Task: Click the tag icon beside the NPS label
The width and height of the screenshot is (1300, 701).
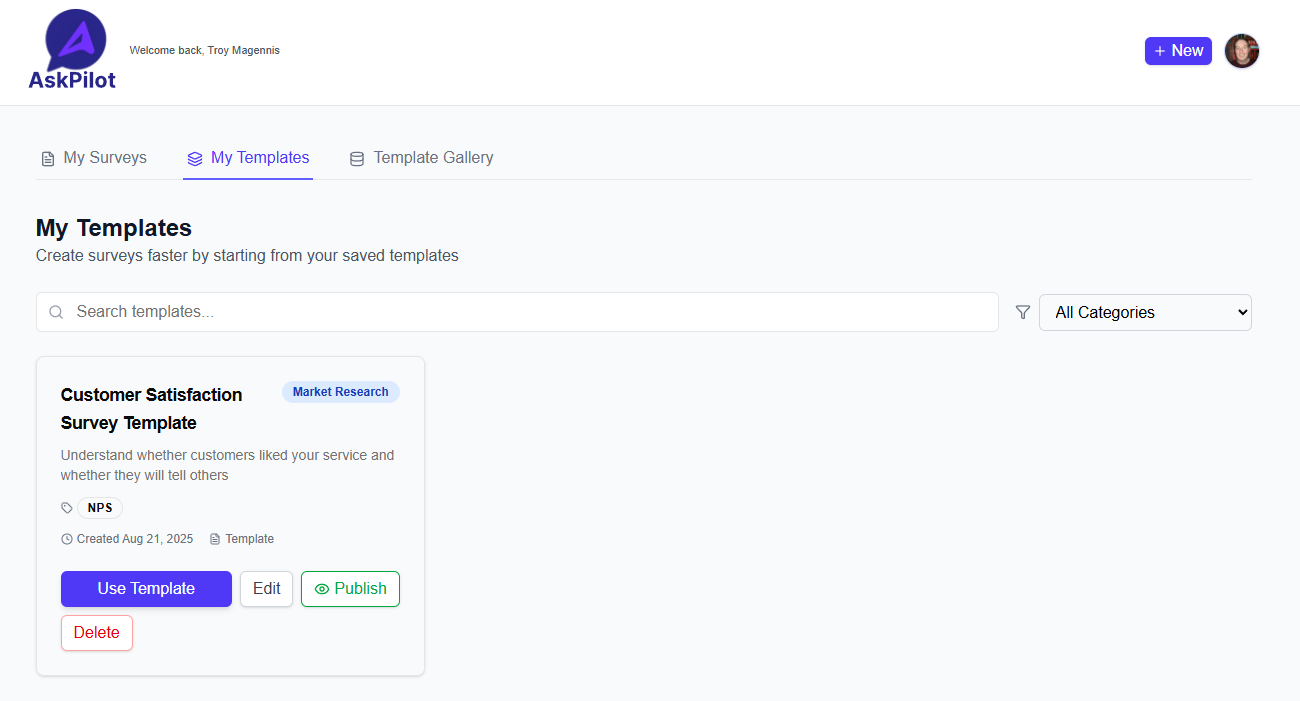Action: pos(65,507)
